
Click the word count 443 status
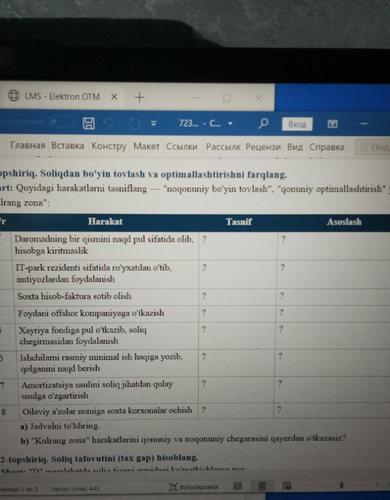75,489
